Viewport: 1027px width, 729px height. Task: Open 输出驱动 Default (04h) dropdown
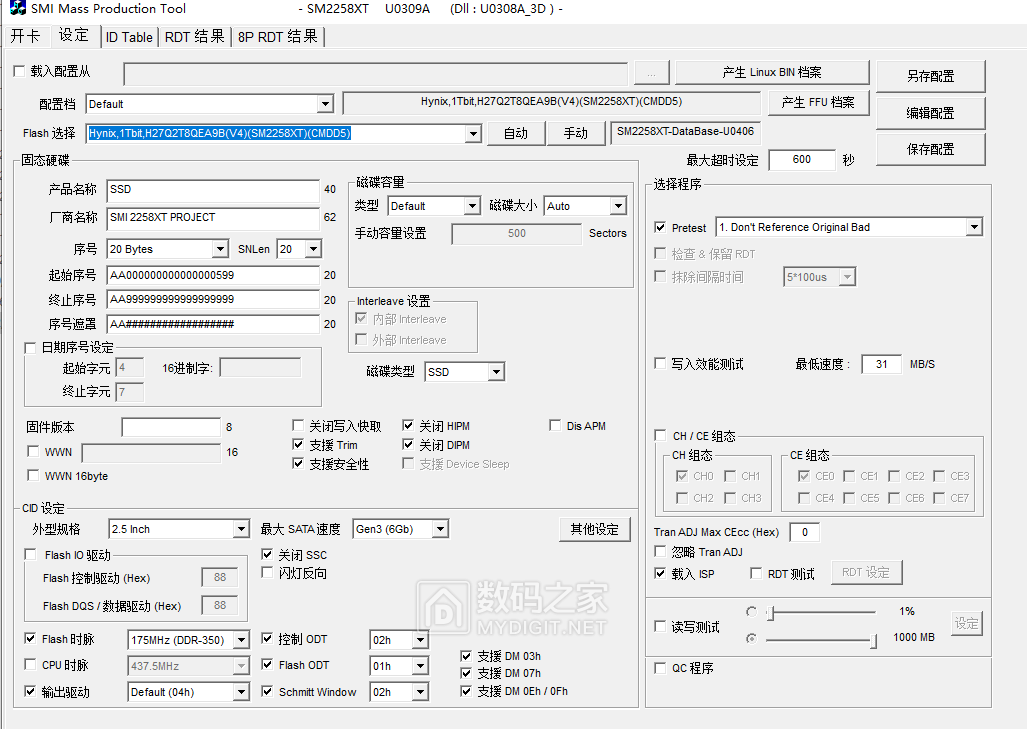(x=241, y=692)
